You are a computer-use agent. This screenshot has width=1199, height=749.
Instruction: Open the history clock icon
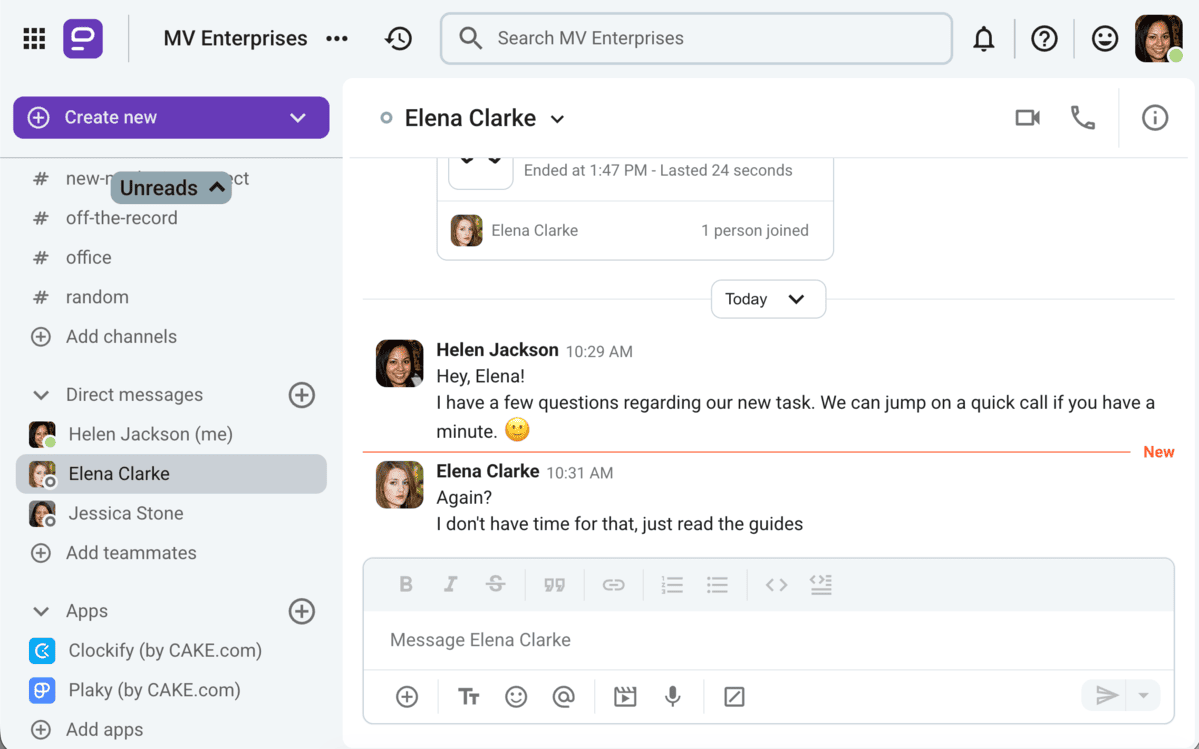398,39
